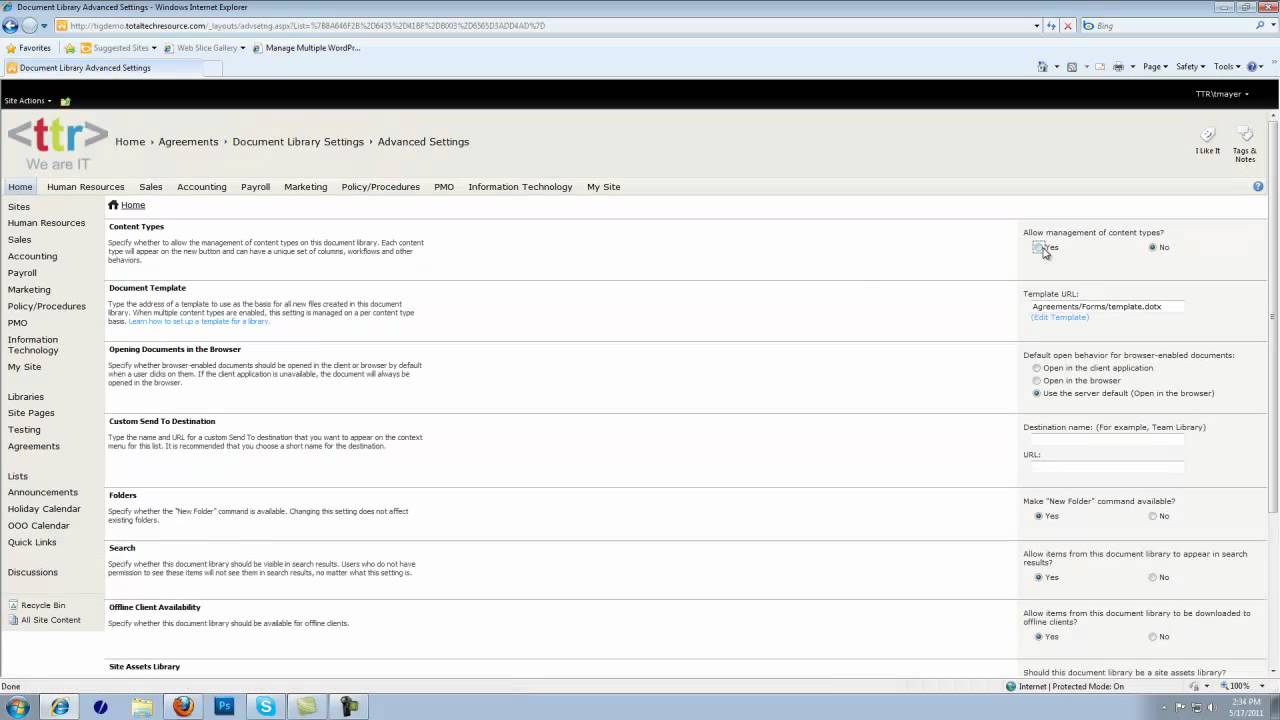Choose Open in the client application
This screenshot has height=720, width=1280.
point(1037,368)
